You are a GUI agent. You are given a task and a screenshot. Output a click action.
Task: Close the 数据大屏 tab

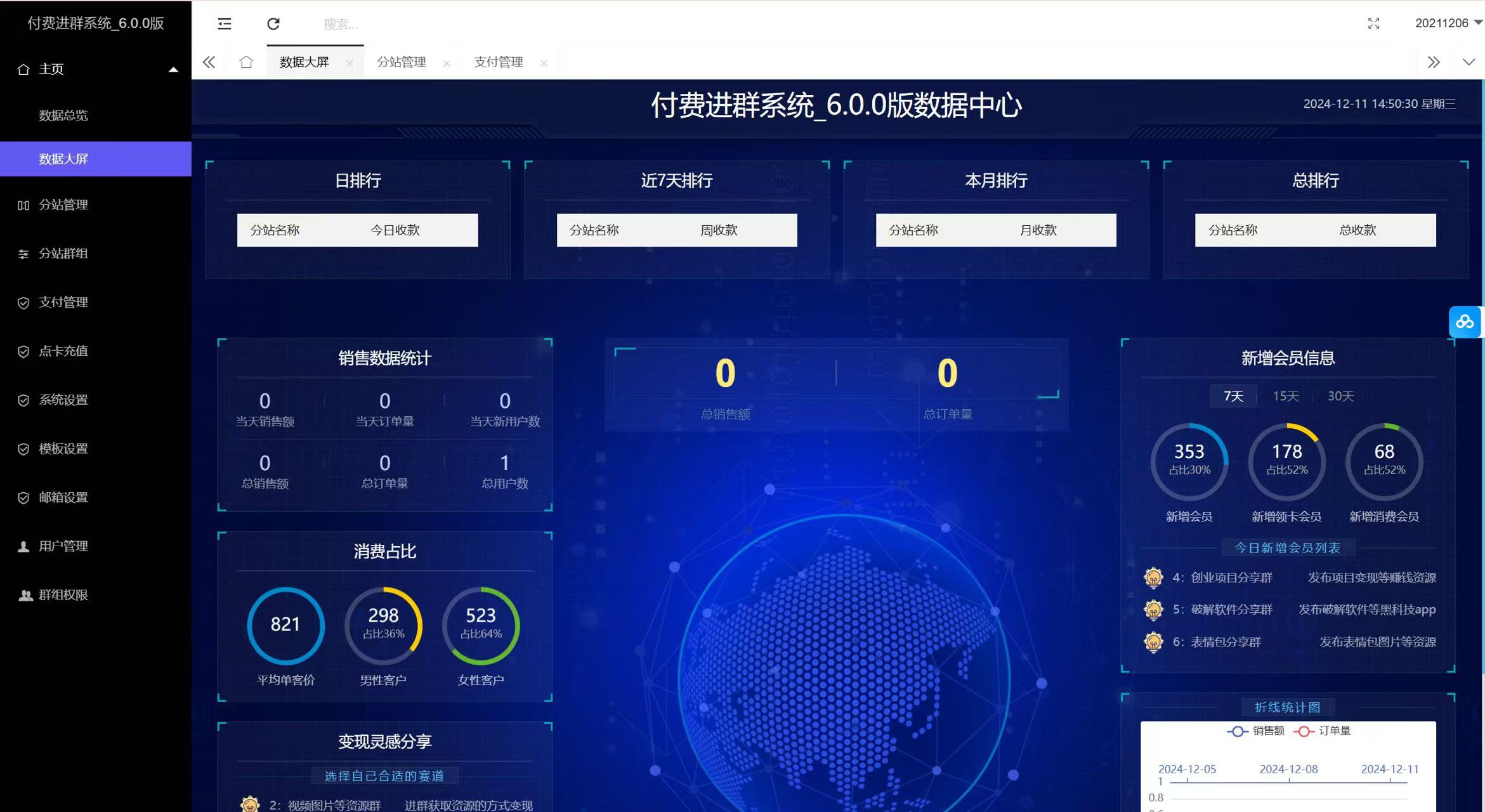350,63
